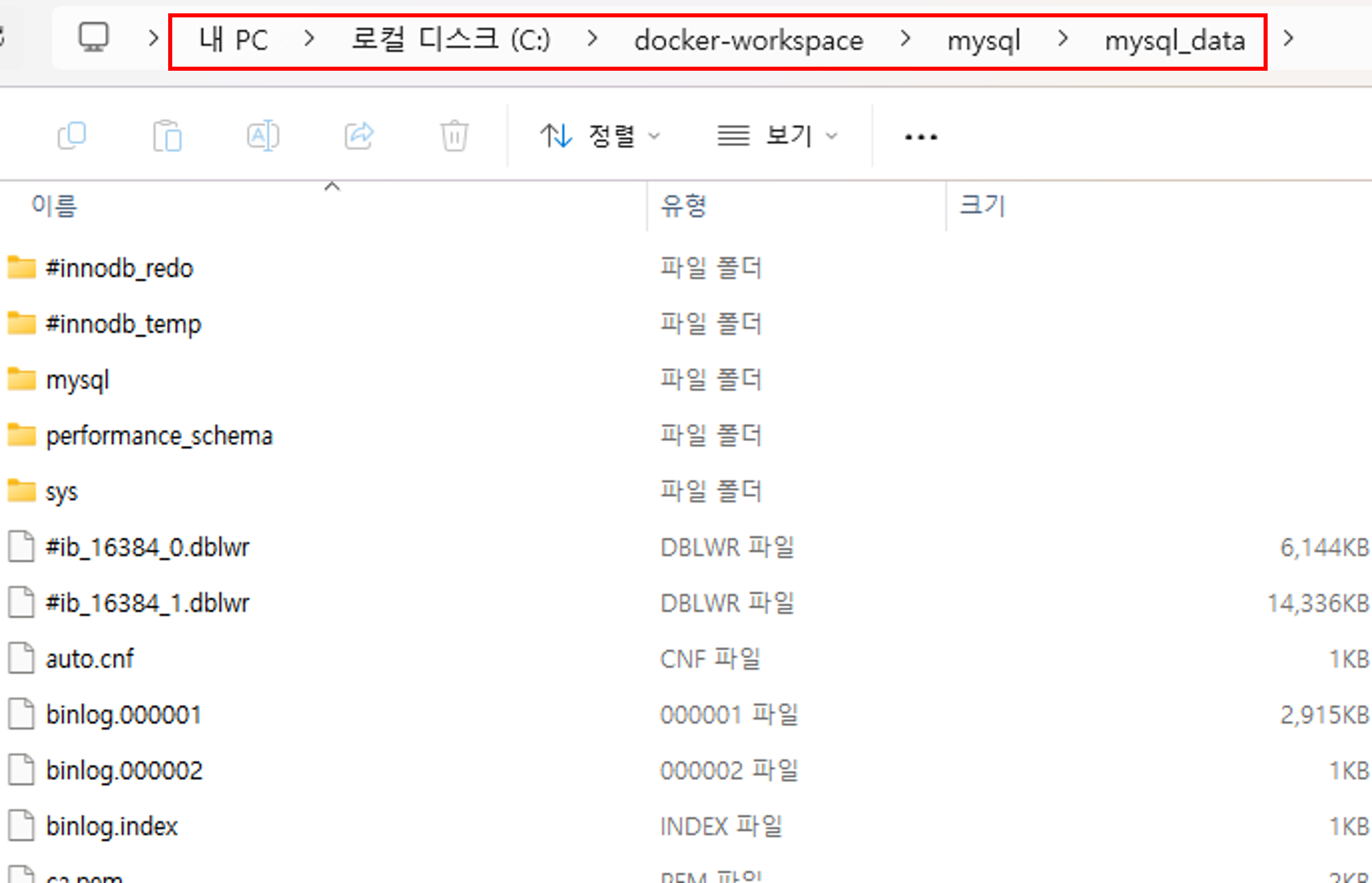Open the performance_schema folder

(x=159, y=435)
